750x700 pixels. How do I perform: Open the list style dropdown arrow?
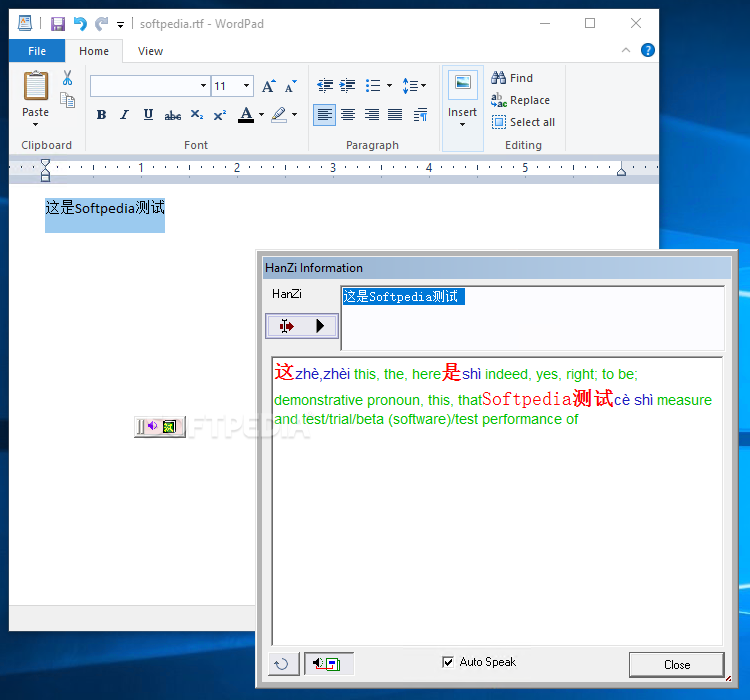click(x=389, y=86)
